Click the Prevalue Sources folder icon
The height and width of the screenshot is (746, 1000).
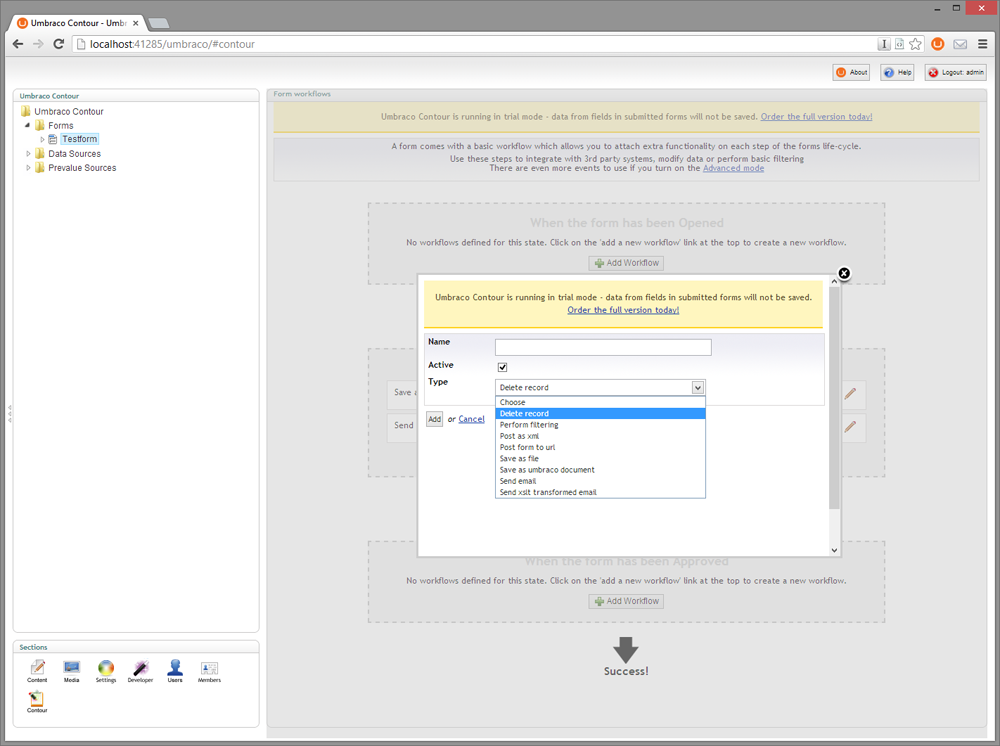pos(40,167)
